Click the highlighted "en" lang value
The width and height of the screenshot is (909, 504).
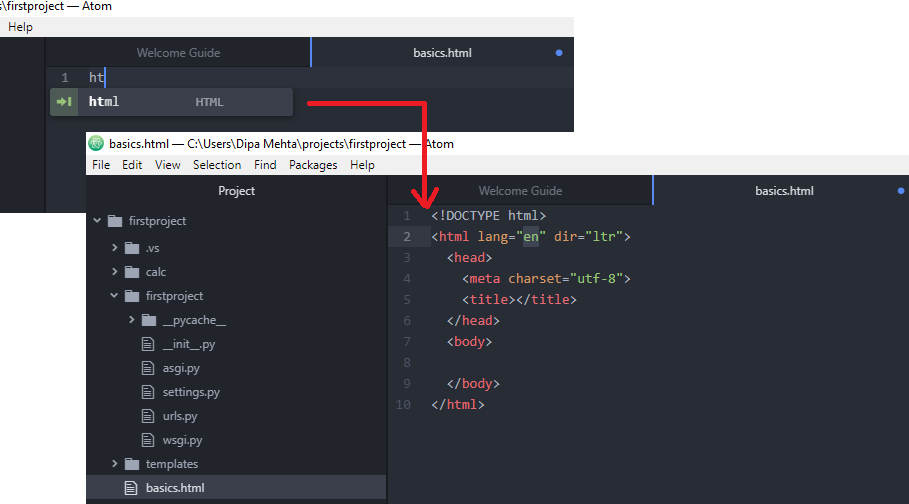point(530,237)
